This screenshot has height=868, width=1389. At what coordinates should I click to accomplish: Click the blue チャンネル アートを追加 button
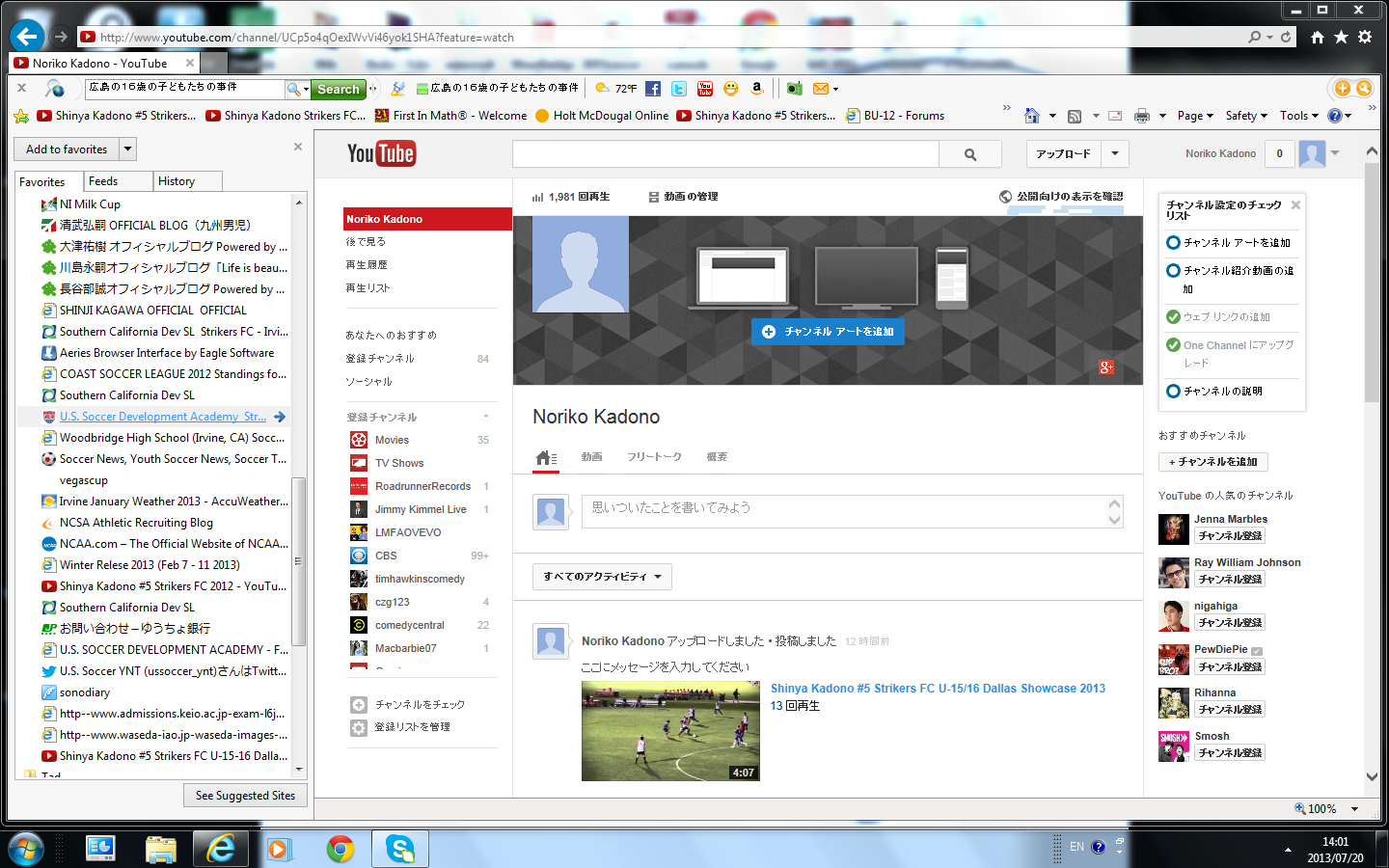tap(828, 332)
